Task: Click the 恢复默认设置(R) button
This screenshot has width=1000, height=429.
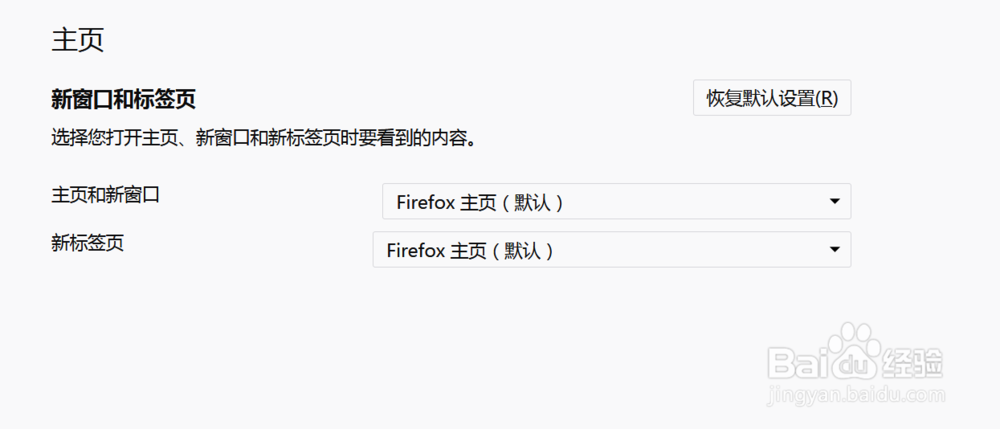Action: point(771,99)
